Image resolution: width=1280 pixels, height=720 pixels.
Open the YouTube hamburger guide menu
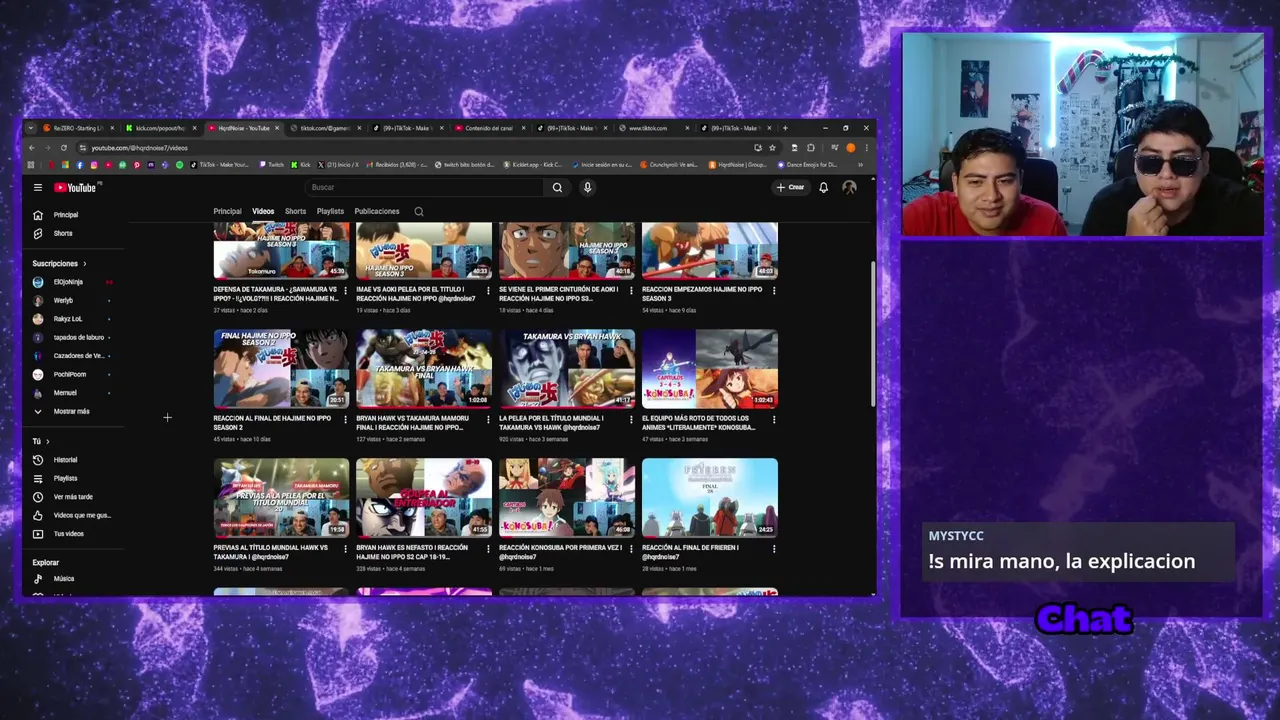tap(38, 187)
